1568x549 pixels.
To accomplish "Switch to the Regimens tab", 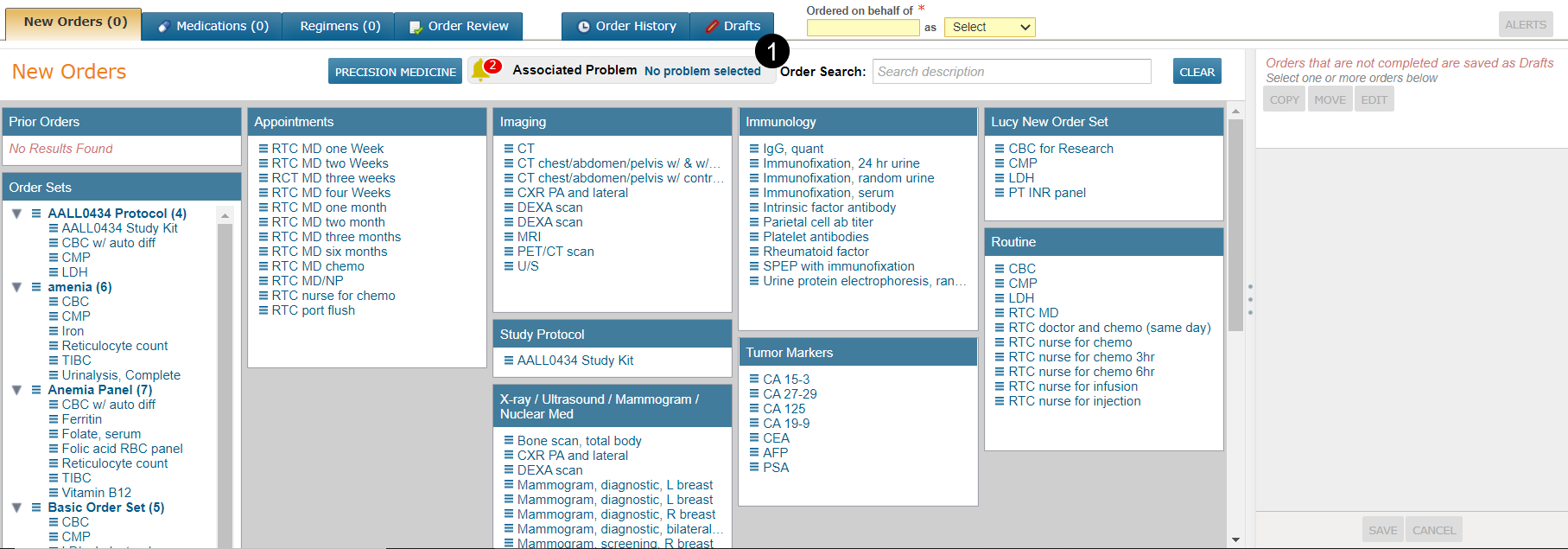I will pyautogui.click(x=340, y=26).
